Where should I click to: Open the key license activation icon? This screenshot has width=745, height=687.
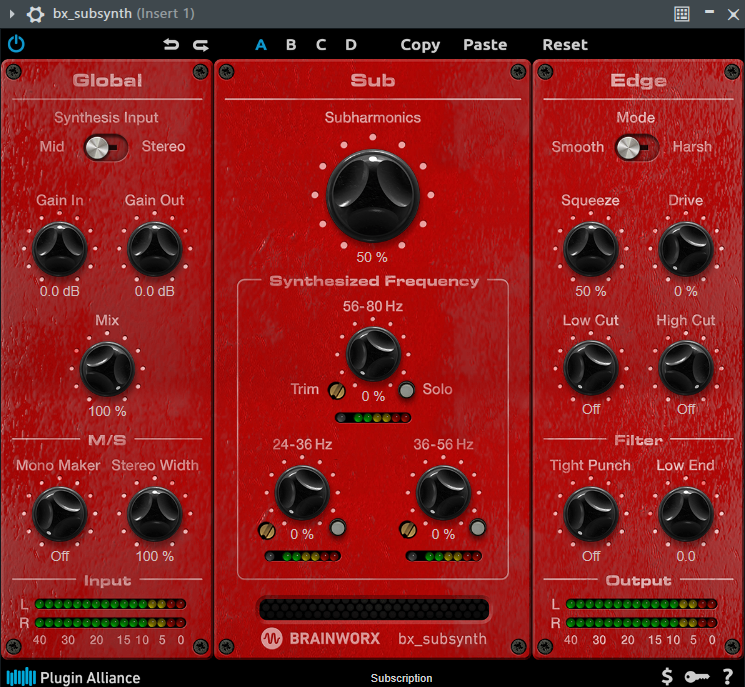pos(697,677)
